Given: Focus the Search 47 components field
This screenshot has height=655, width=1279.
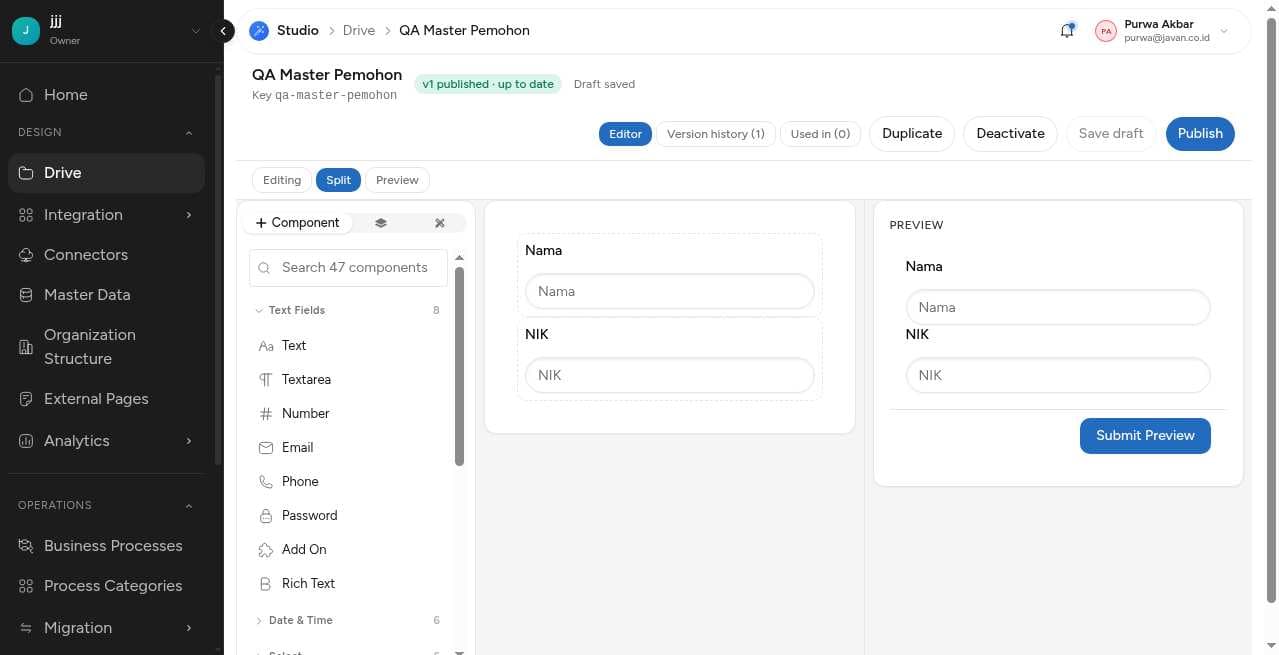Looking at the screenshot, I should point(348,268).
